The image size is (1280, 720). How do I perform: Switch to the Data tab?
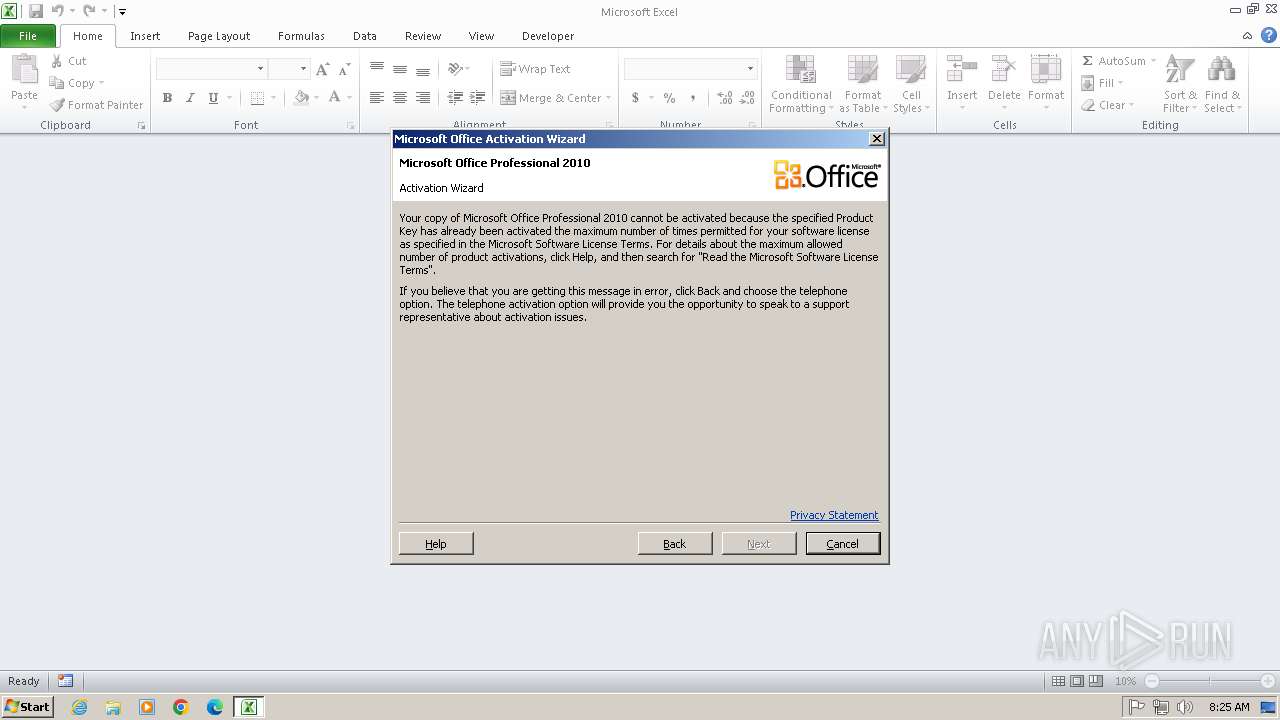365,36
